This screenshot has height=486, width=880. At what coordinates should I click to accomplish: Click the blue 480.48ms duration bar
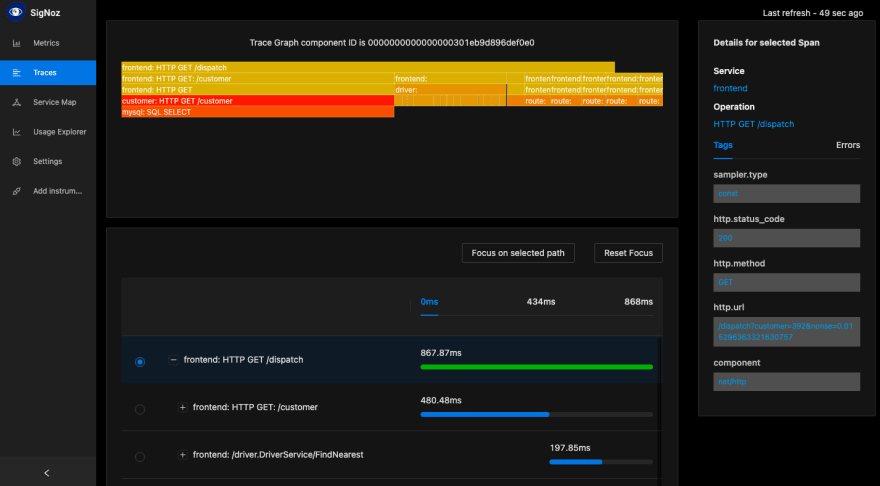pyautogui.click(x=485, y=414)
